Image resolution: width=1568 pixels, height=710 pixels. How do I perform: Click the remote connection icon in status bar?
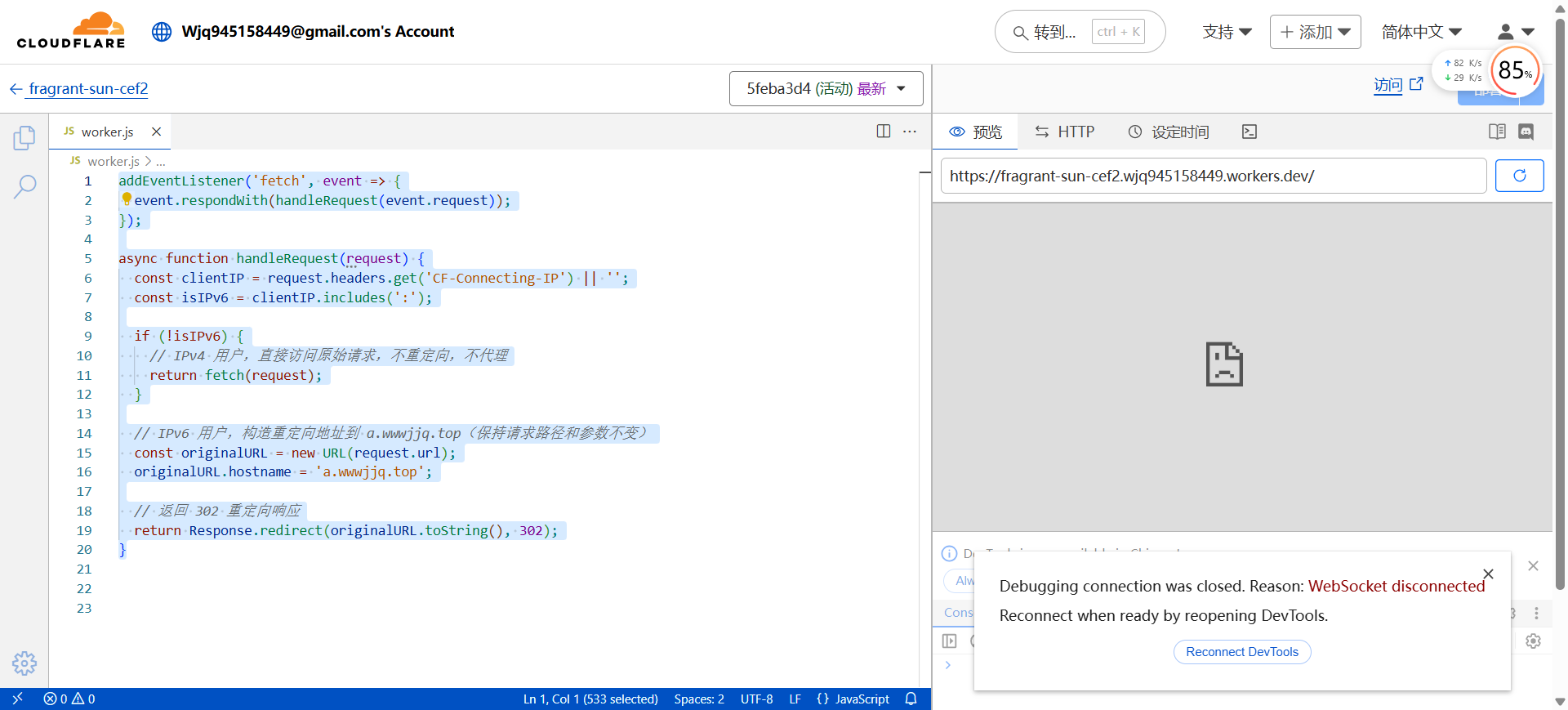pyautogui.click(x=17, y=699)
